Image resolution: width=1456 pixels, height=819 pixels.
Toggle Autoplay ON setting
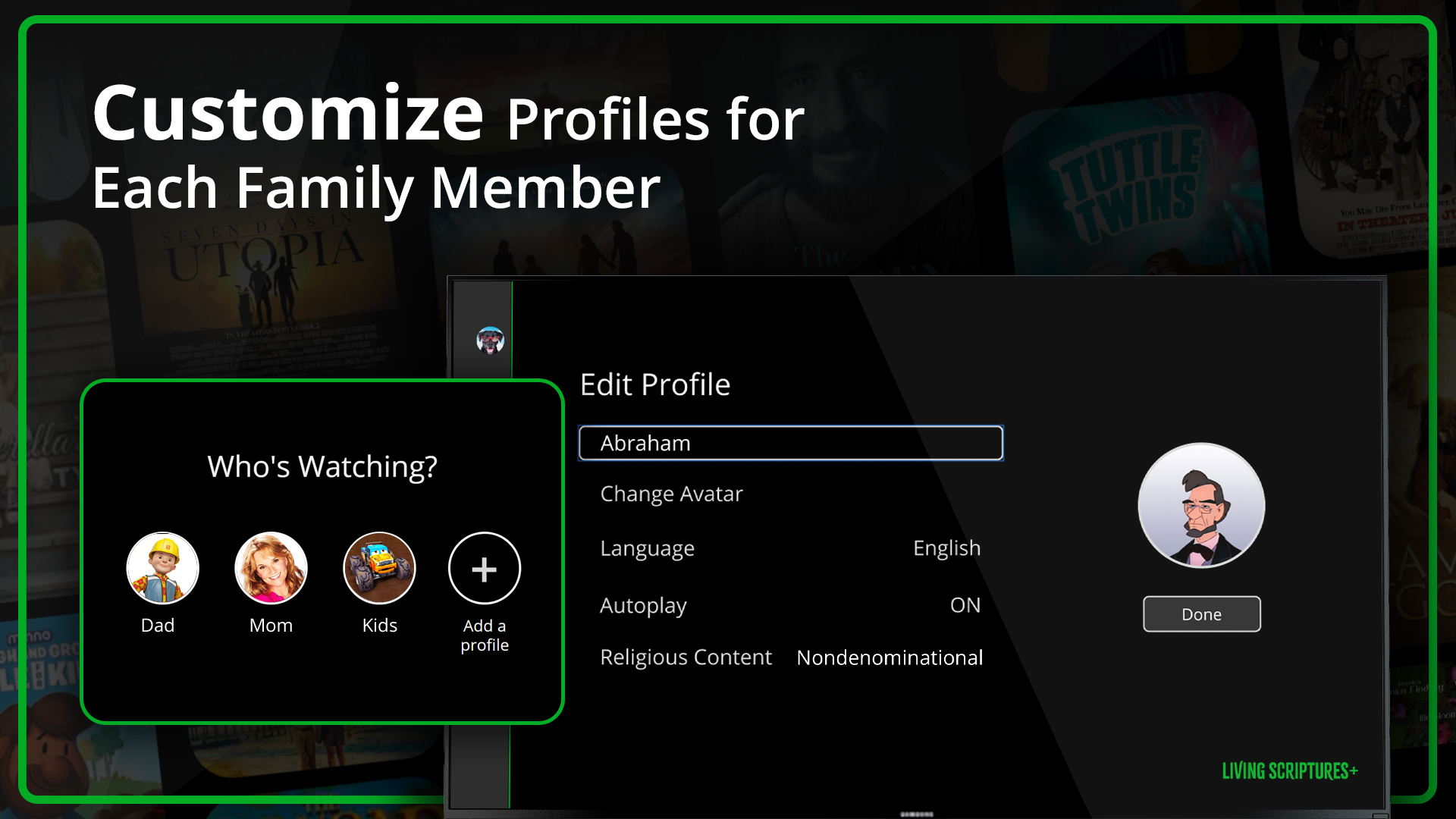[x=965, y=605]
